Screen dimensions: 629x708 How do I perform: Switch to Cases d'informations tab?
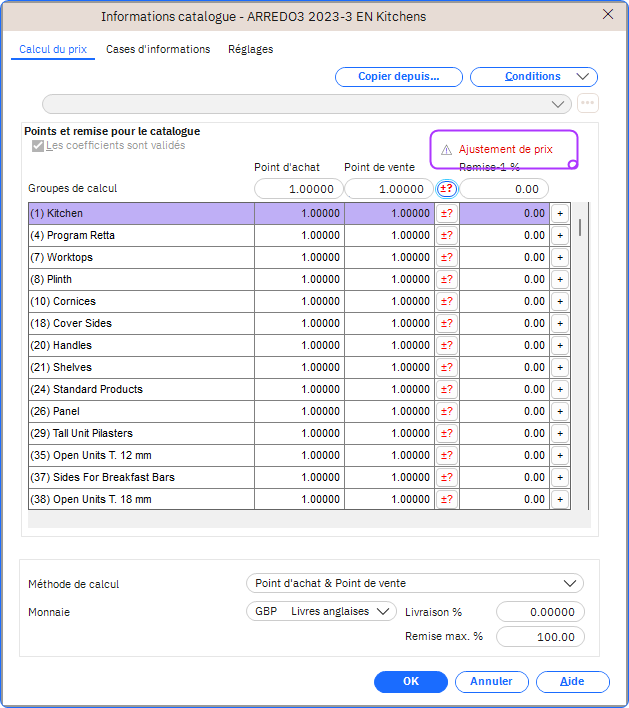(158, 49)
